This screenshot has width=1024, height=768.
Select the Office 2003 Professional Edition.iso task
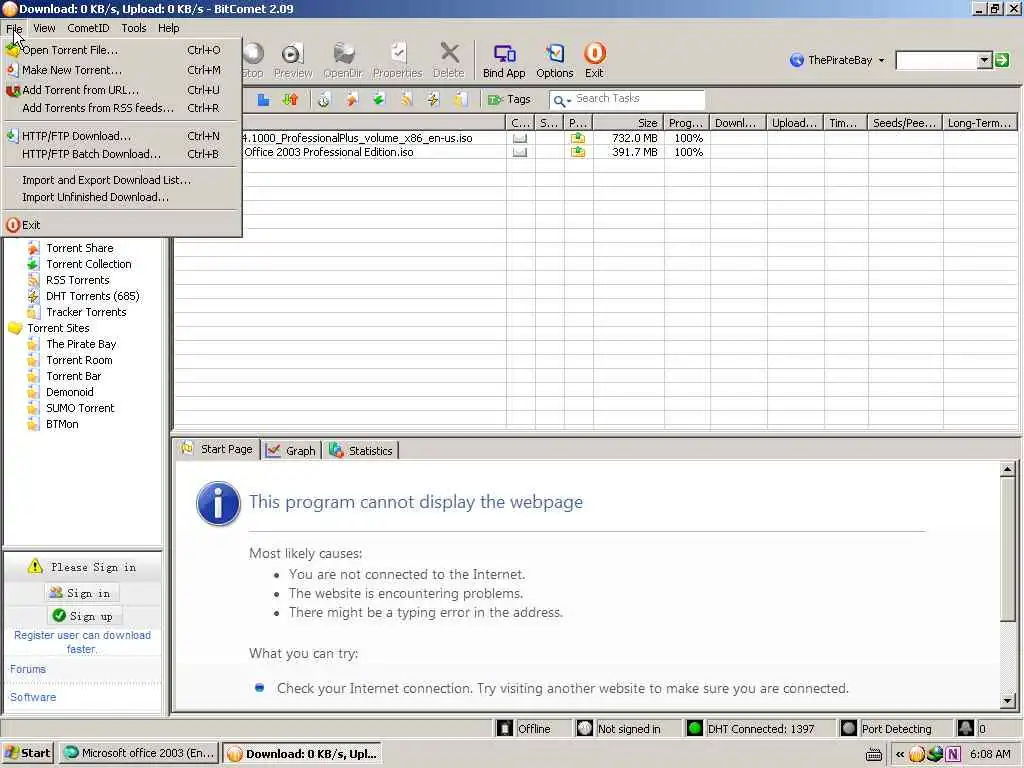click(328, 152)
